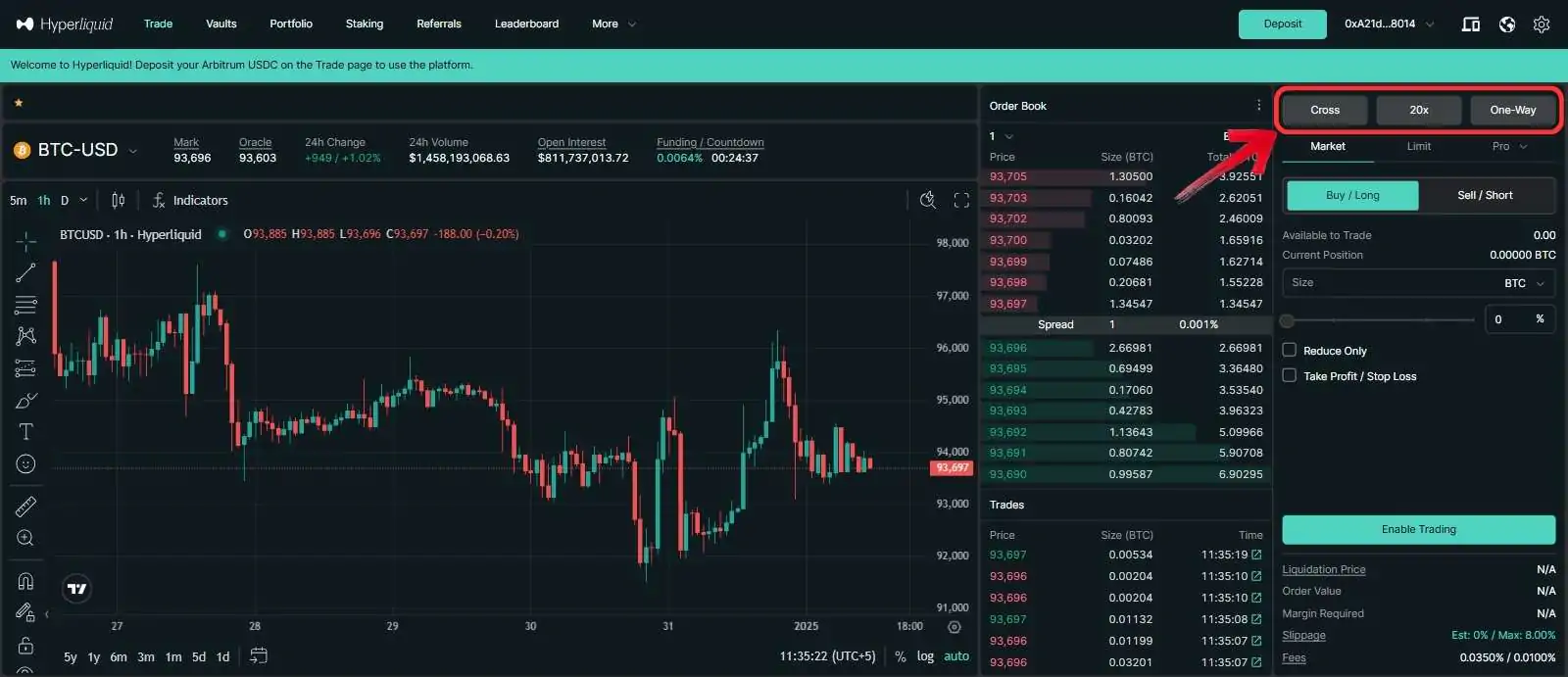The image size is (1568, 677).
Task: Open the chart interval dropdown after D
Action: [83, 200]
